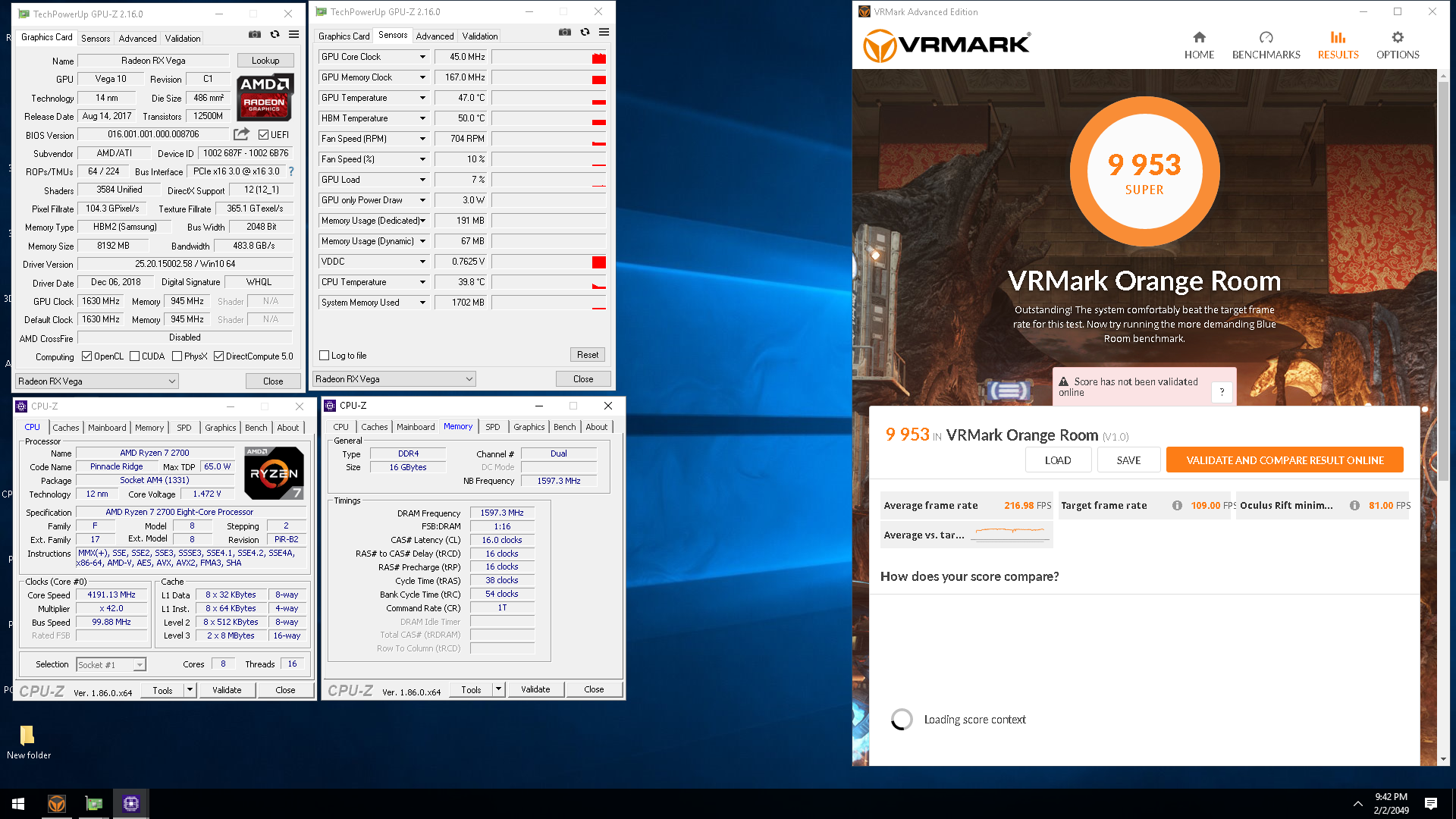Click Tools dropdown arrow in left CPU-Z
This screenshot has width=1456, height=819.
(x=190, y=690)
